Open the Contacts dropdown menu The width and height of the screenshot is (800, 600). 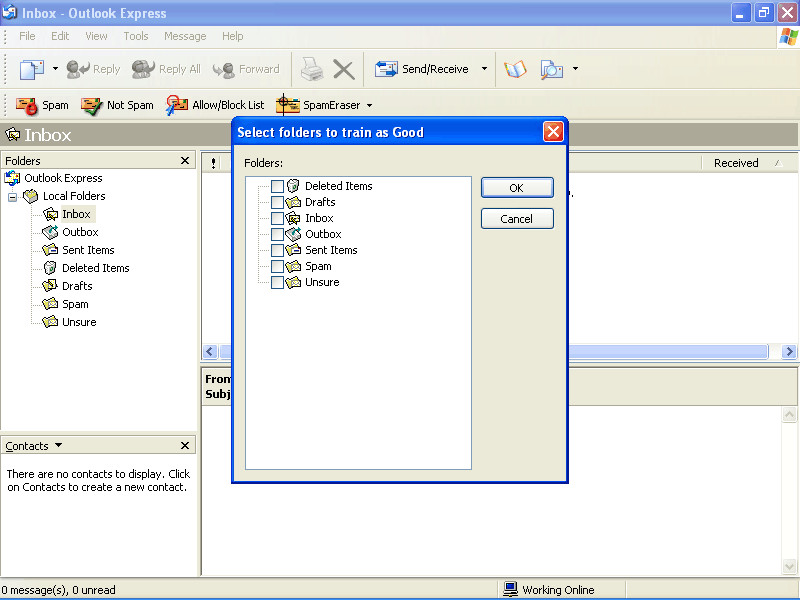(x=59, y=445)
